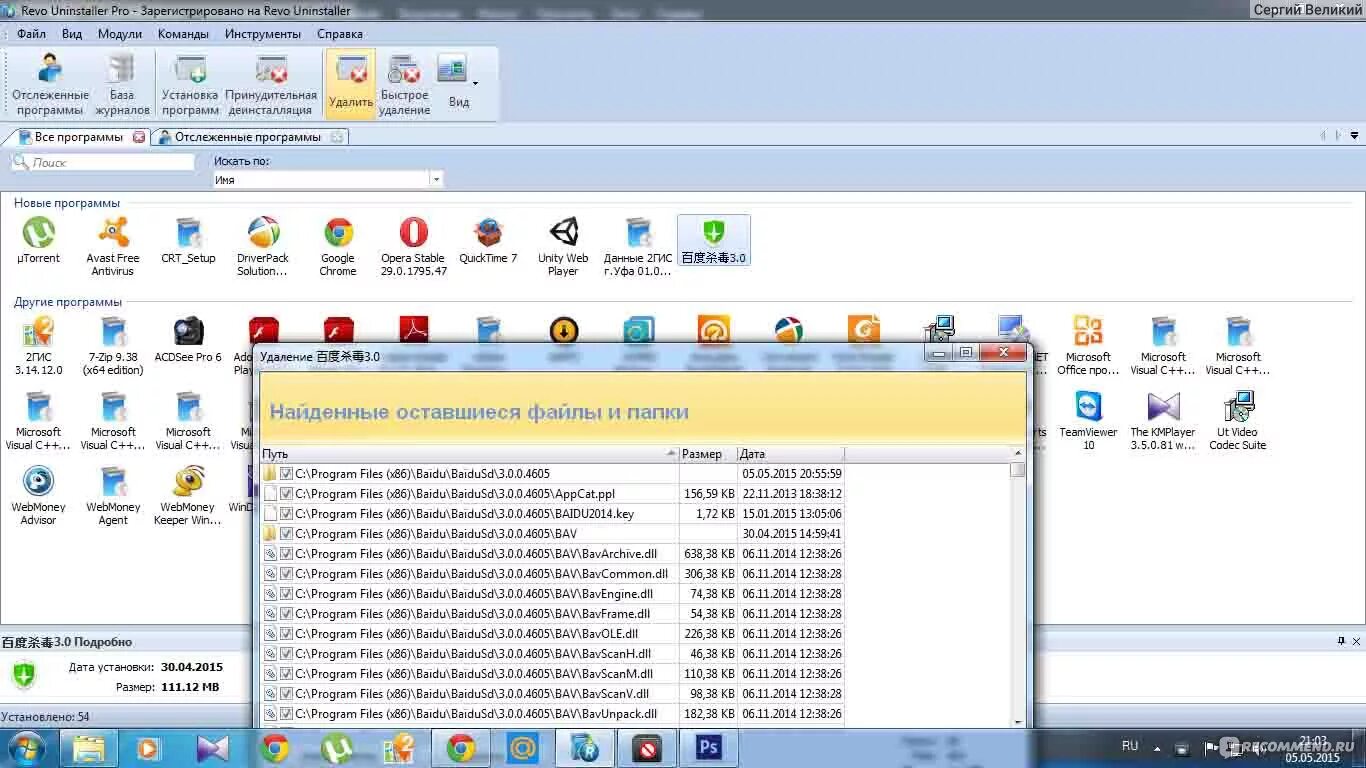Viewport: 1366px width, 768px height.
Task: Select the CRT_Setup program
Action: tap(188, 242)
